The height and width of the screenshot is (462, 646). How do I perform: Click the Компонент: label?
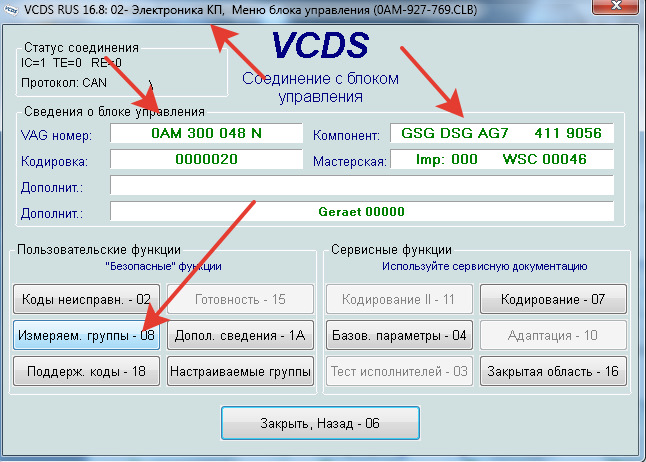346,135
